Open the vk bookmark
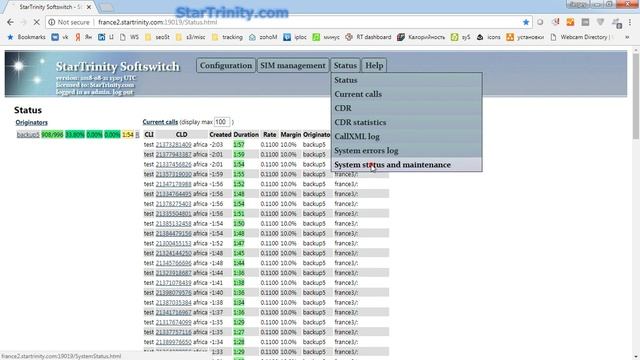640x360 pixels. tap(60, 37)
